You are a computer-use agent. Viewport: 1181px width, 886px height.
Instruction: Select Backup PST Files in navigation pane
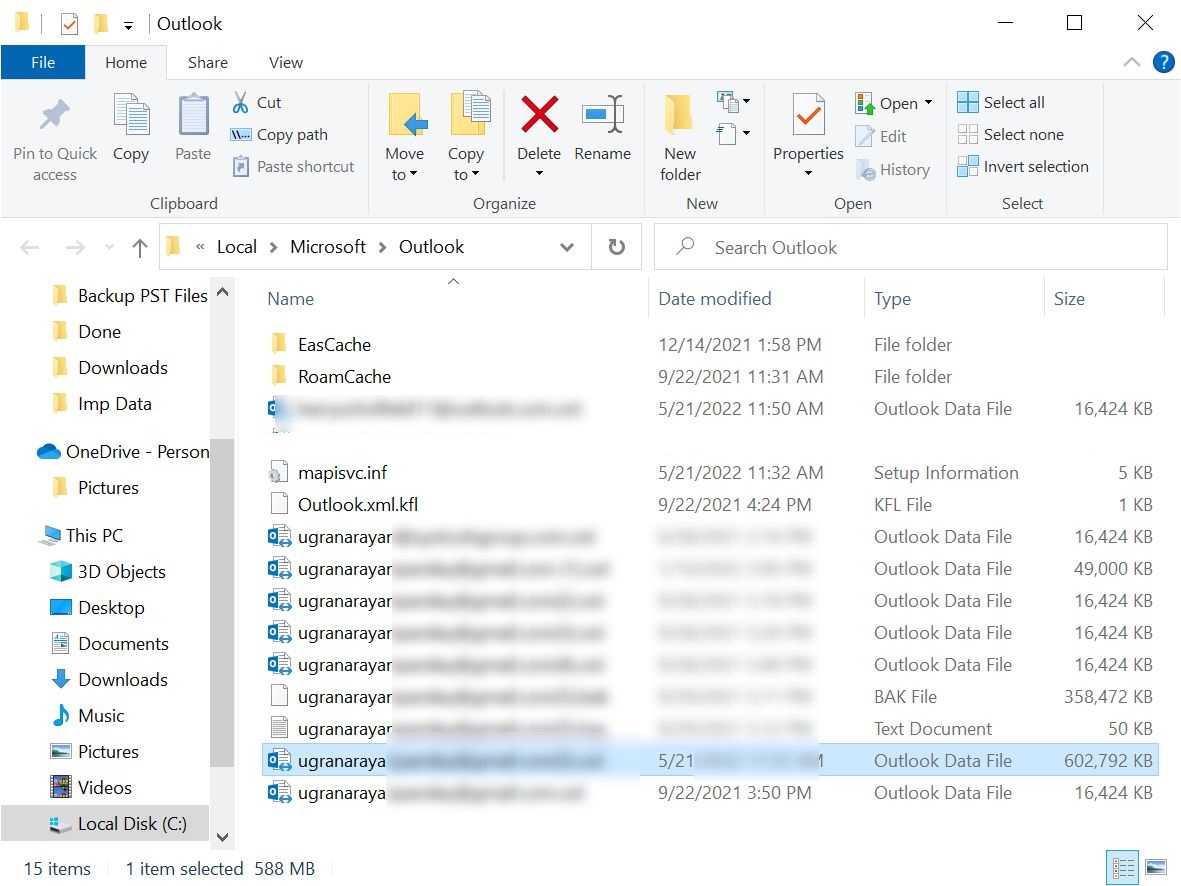(132, 296)
